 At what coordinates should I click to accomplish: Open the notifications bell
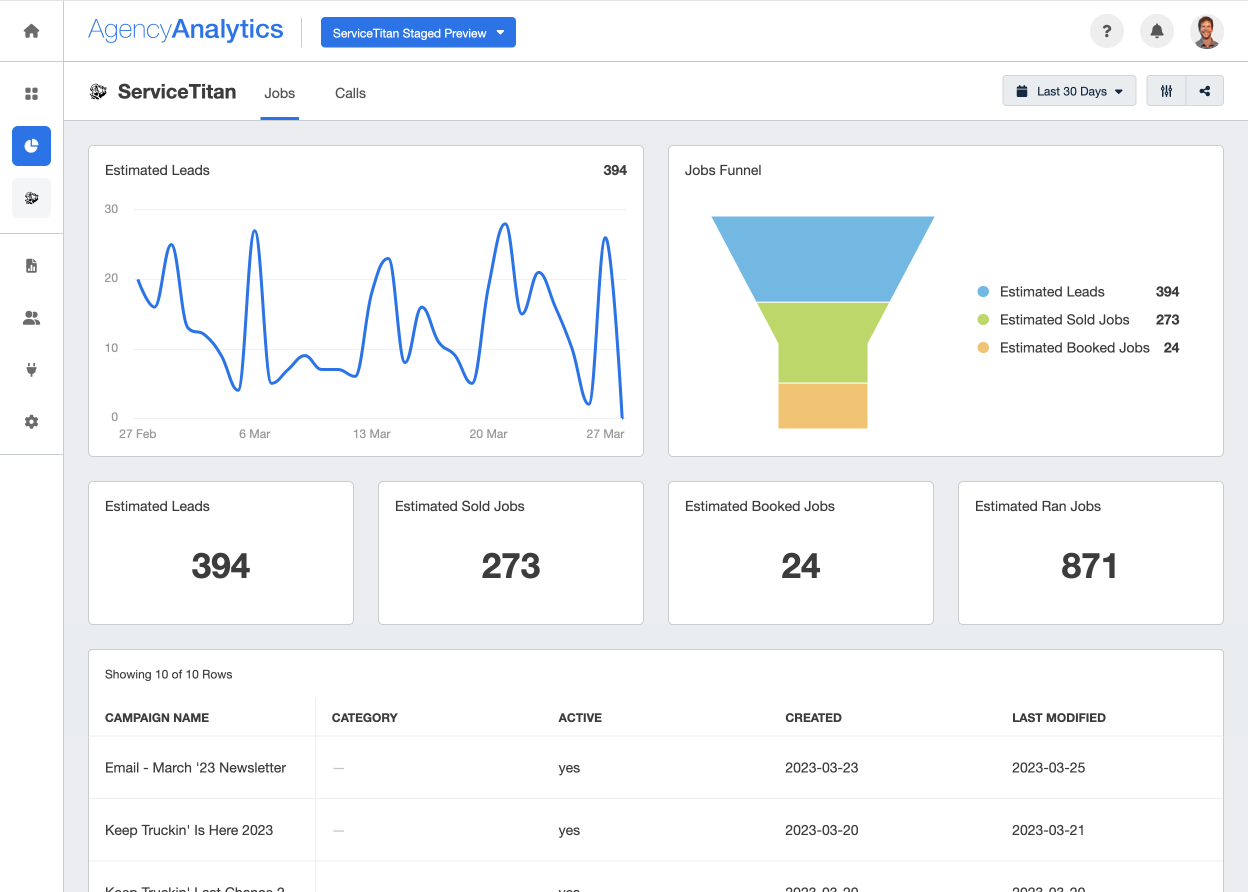(1157, 31)
